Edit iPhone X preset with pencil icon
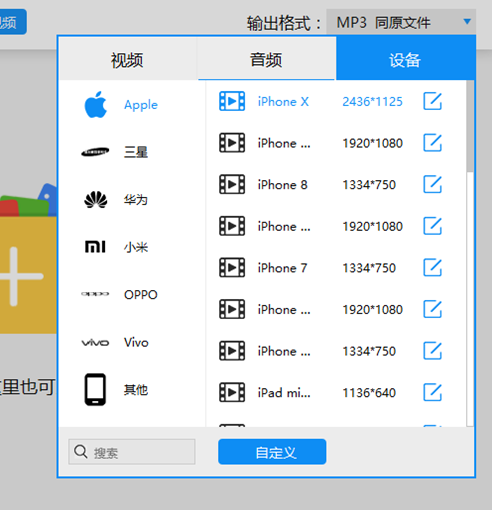492x510 pixels. pyautogui.click(x=433, y=101)
